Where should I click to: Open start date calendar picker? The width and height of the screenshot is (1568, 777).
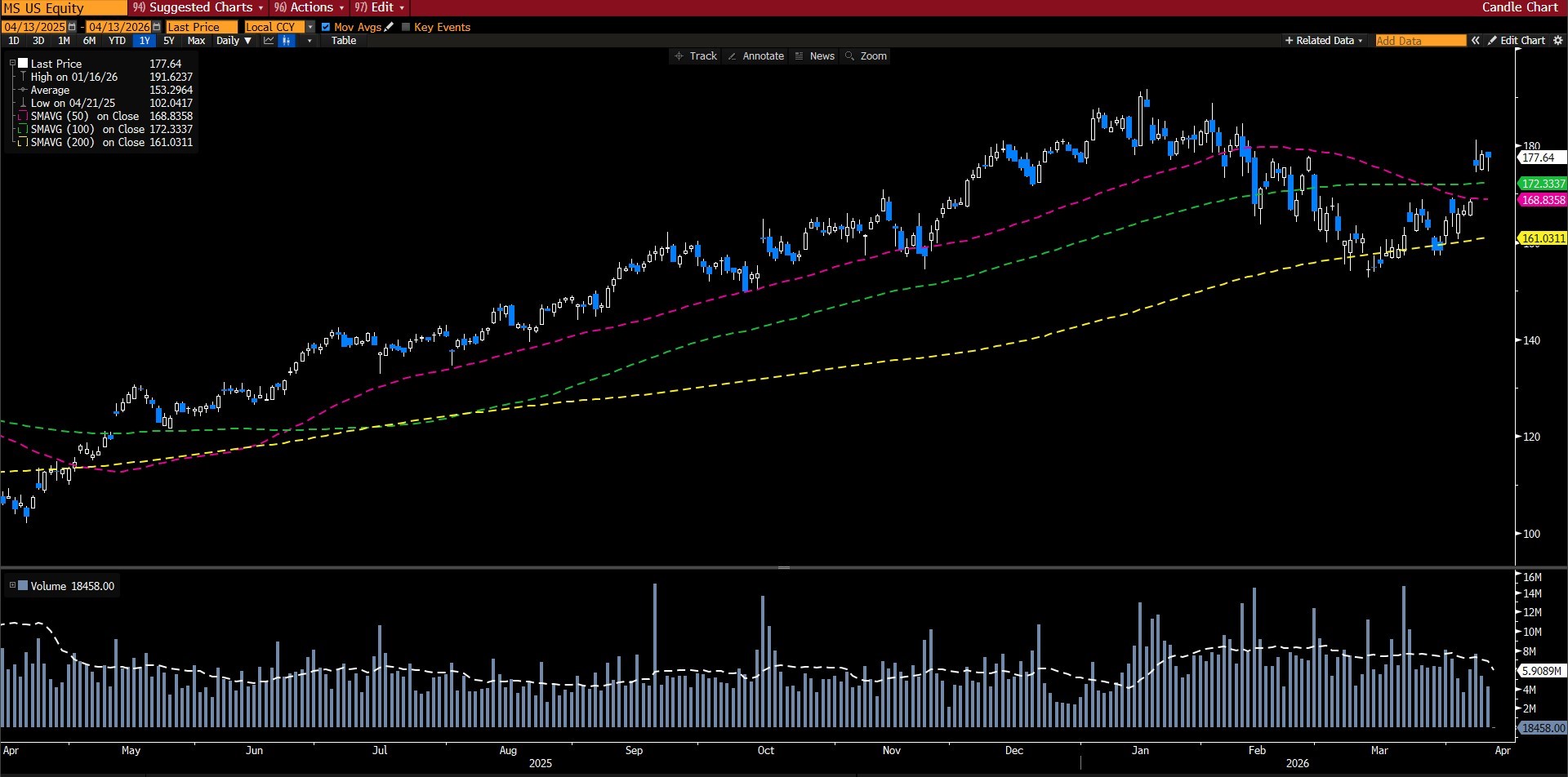pyautogui.click(x=72, y=27)
